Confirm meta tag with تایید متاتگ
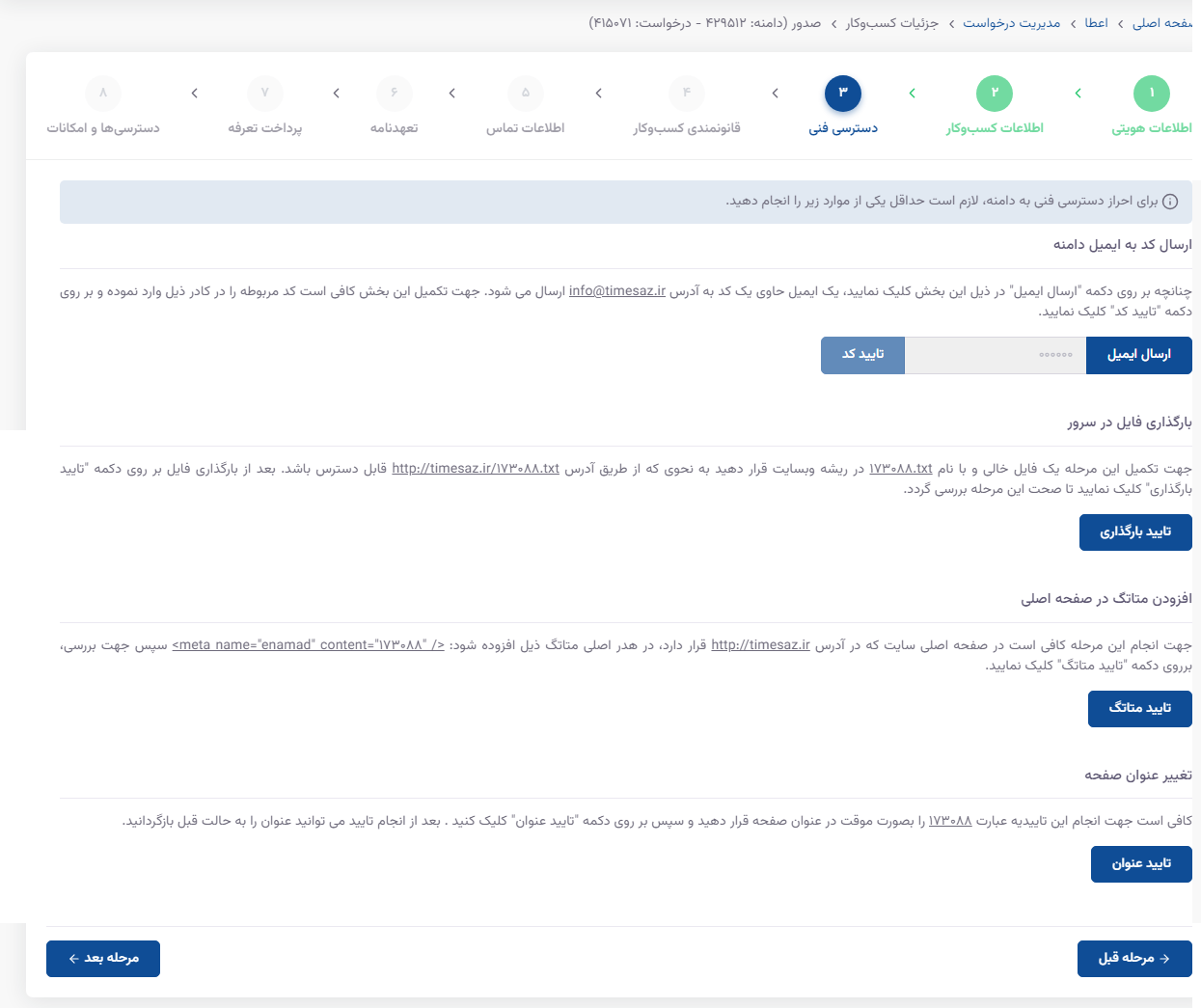This screenshot has width=1201, height=1008. (1139, 708)
